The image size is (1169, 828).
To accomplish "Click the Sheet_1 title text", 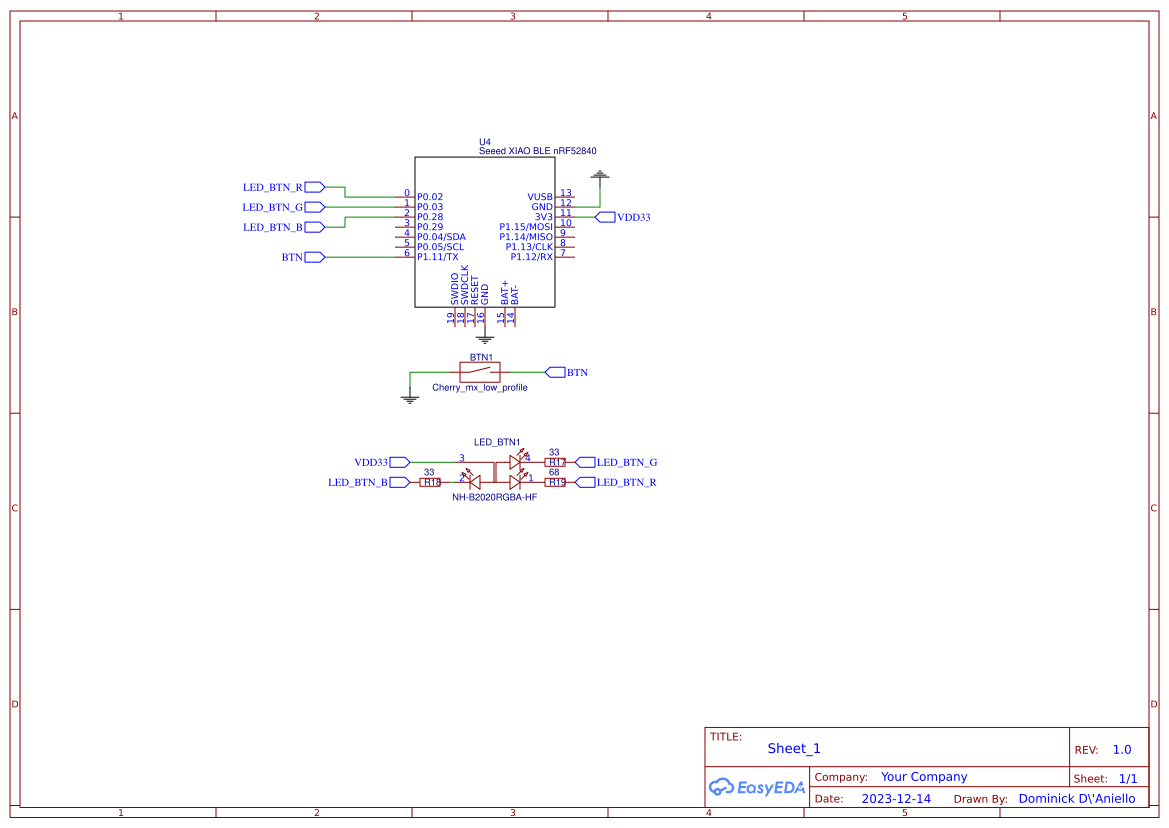I will tap(793, 748).
